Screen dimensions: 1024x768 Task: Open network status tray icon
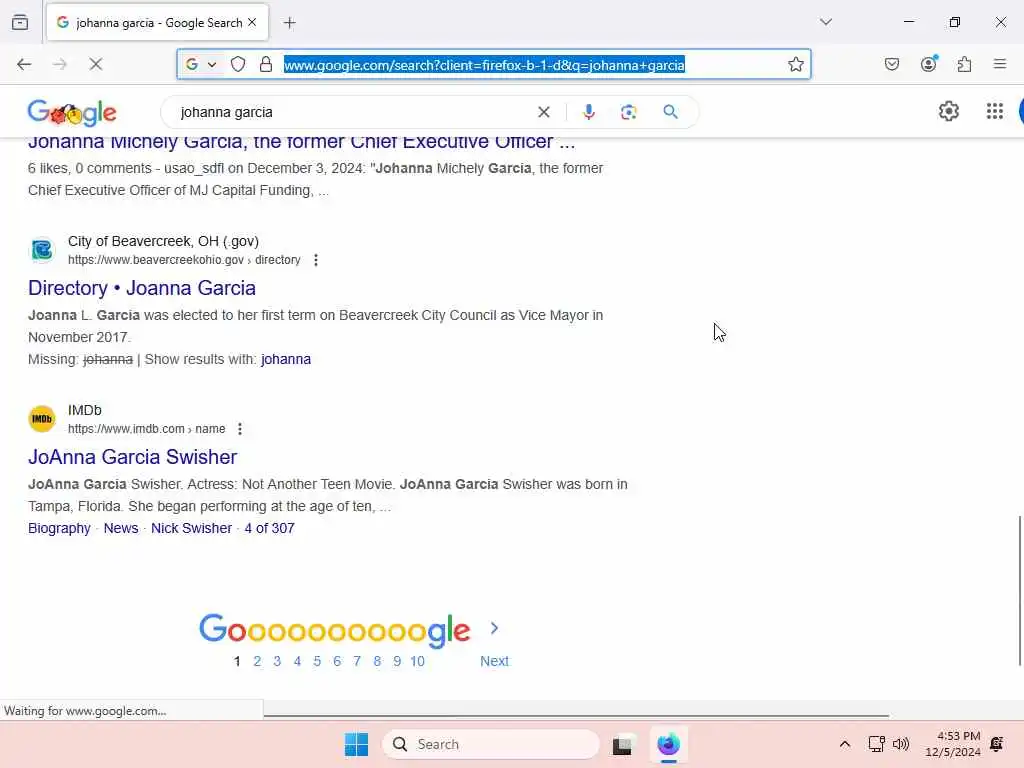point(876,744)
